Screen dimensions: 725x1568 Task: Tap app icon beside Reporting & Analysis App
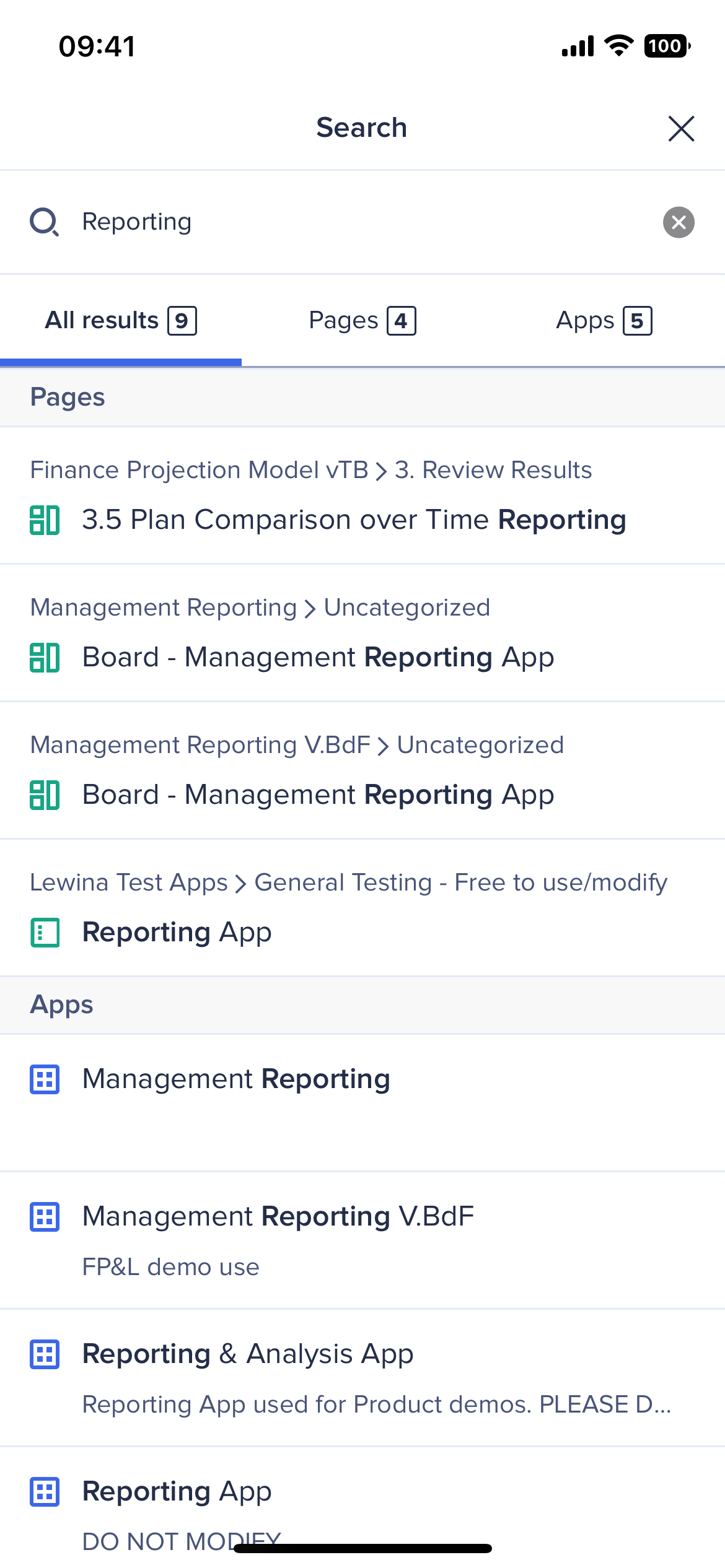coord(45,1354)
